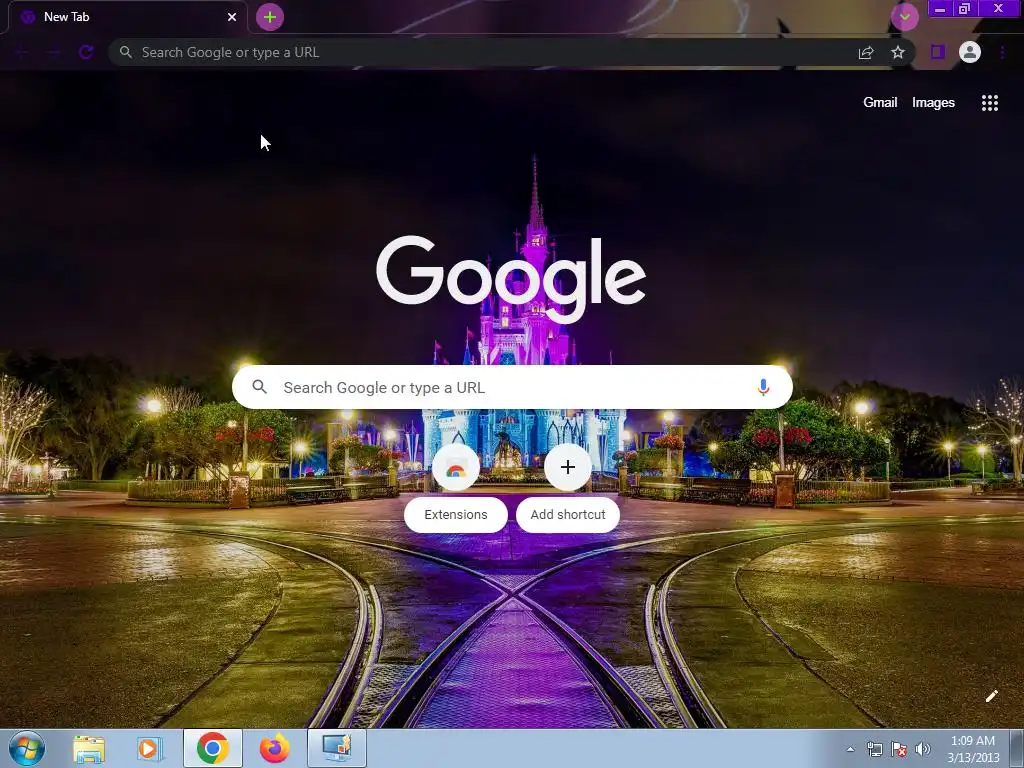Select the New Tab tab
The width and height of the screenshot is (1024, 768).
click(x=127, y=17)
